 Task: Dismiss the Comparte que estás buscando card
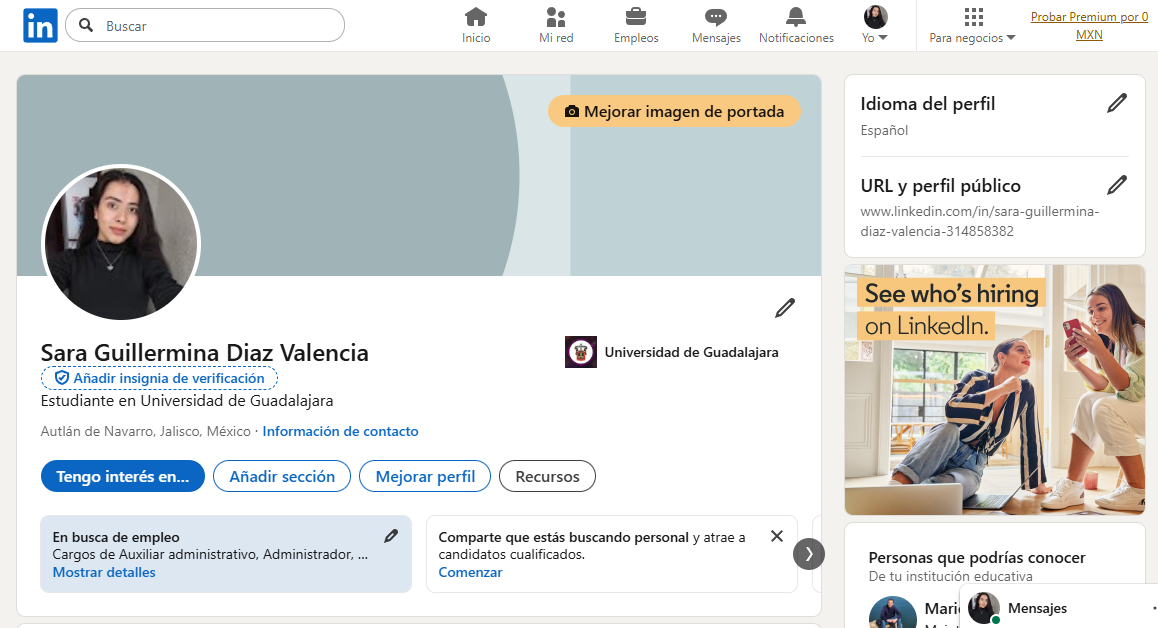tap(777, 536)
